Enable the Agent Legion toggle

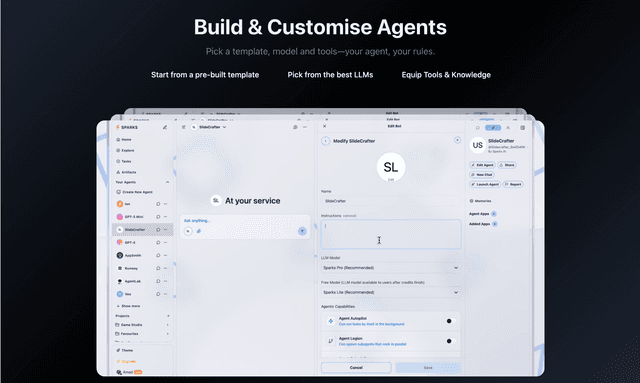point(451,341)
